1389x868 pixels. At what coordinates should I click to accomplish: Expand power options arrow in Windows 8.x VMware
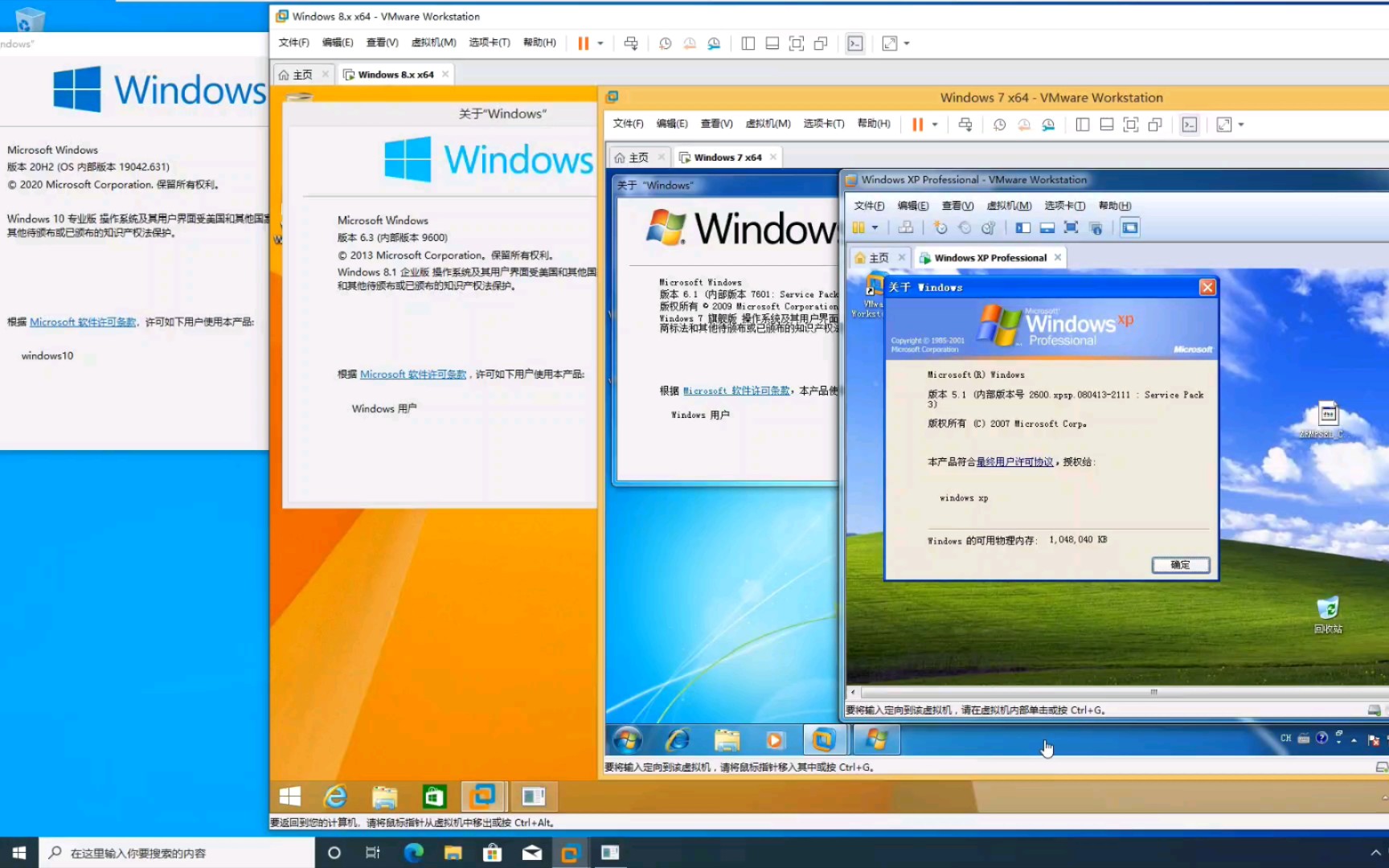pyautogui.click(x=600, y=43)
